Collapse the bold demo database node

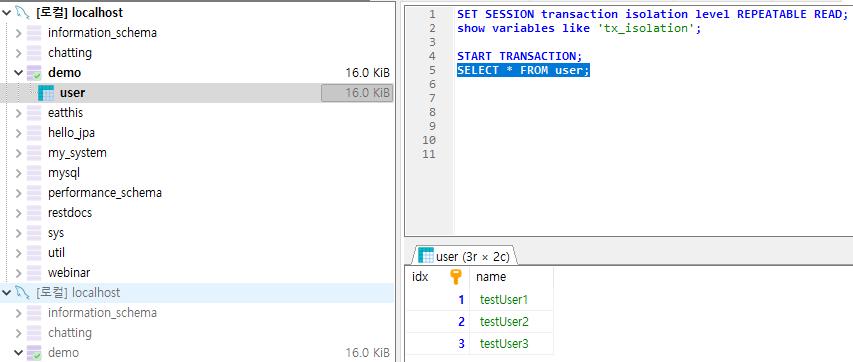click(18, 73)
